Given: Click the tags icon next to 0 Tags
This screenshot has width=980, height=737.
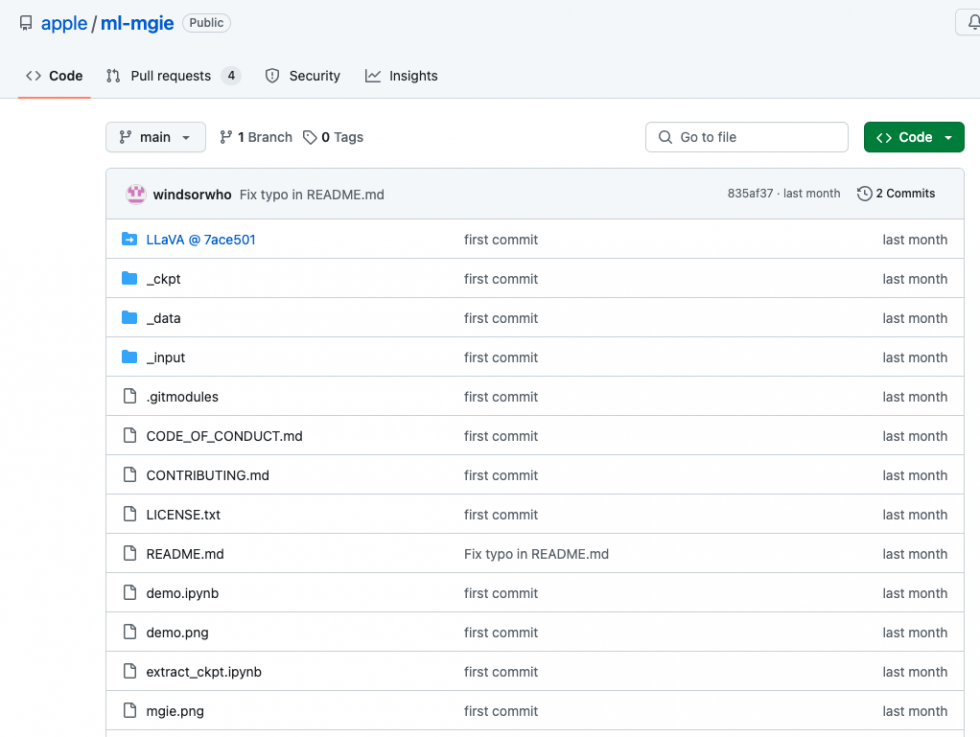Looking at the screenshot, I should 310,137.
